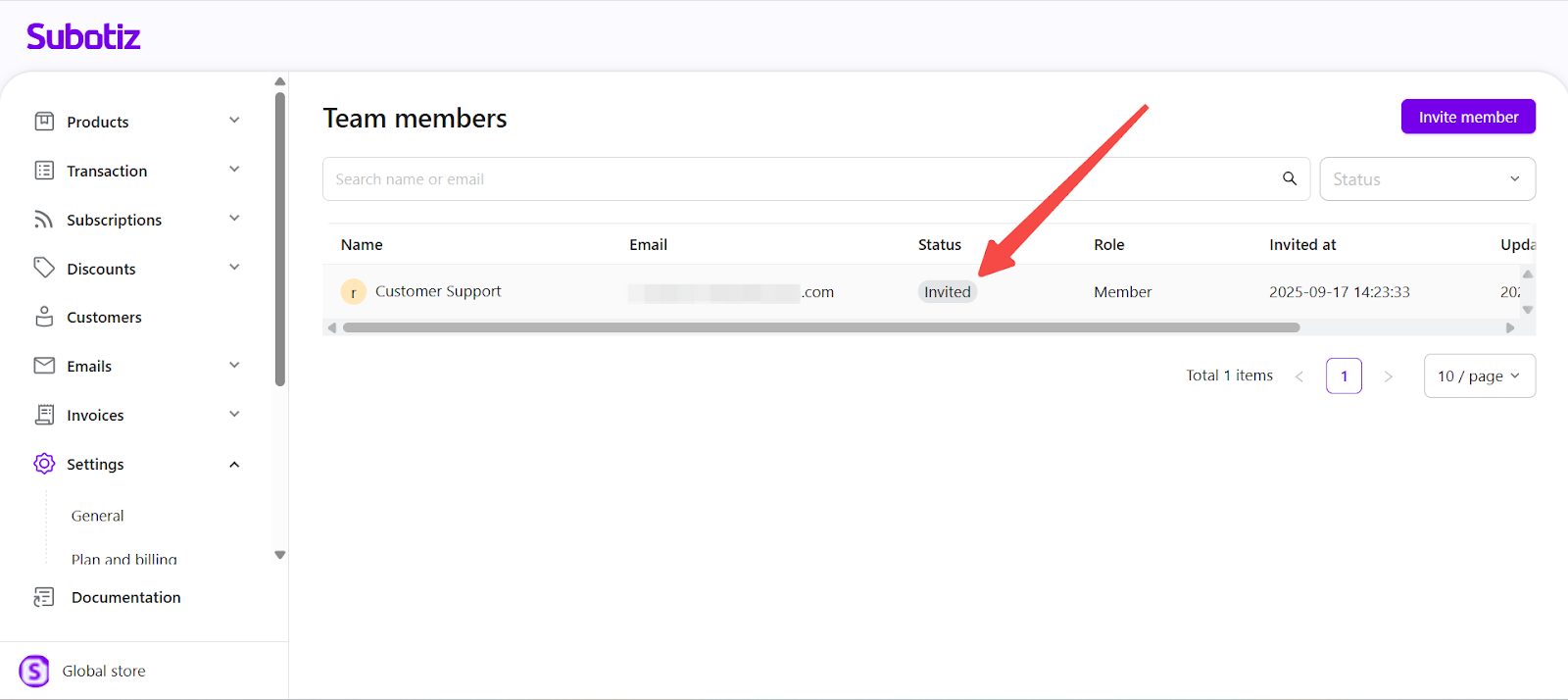
Task: Click the table horizontal scrollbar
Action: (821, 327)
